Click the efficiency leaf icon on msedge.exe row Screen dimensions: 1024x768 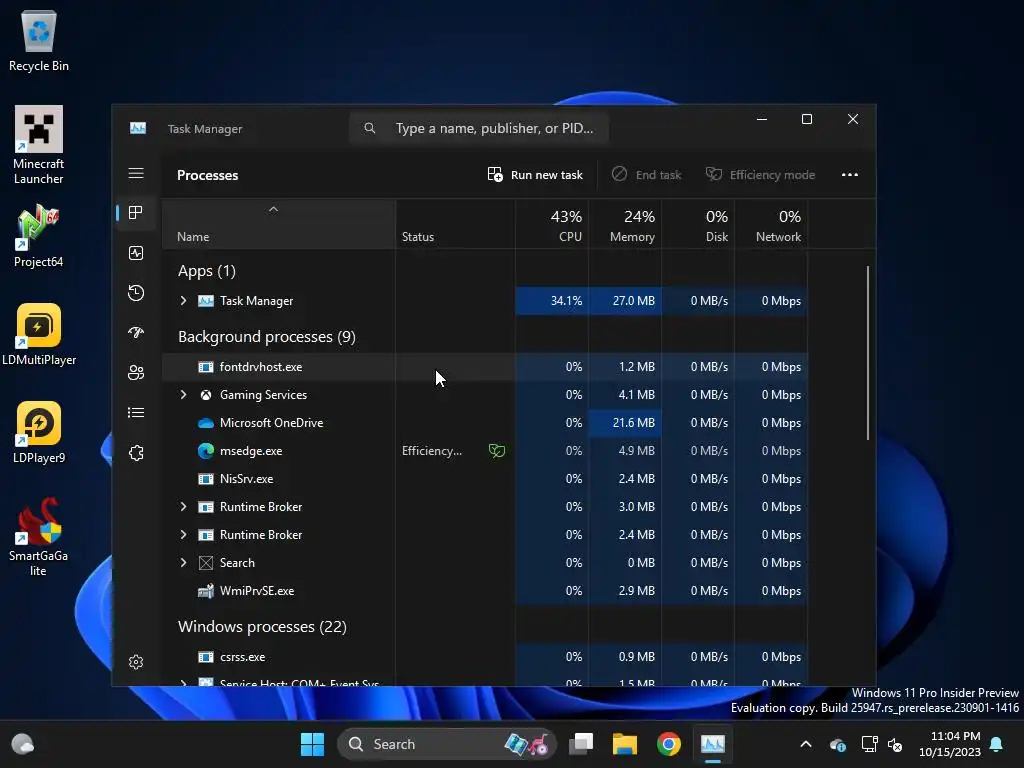[x=497, y=451]
